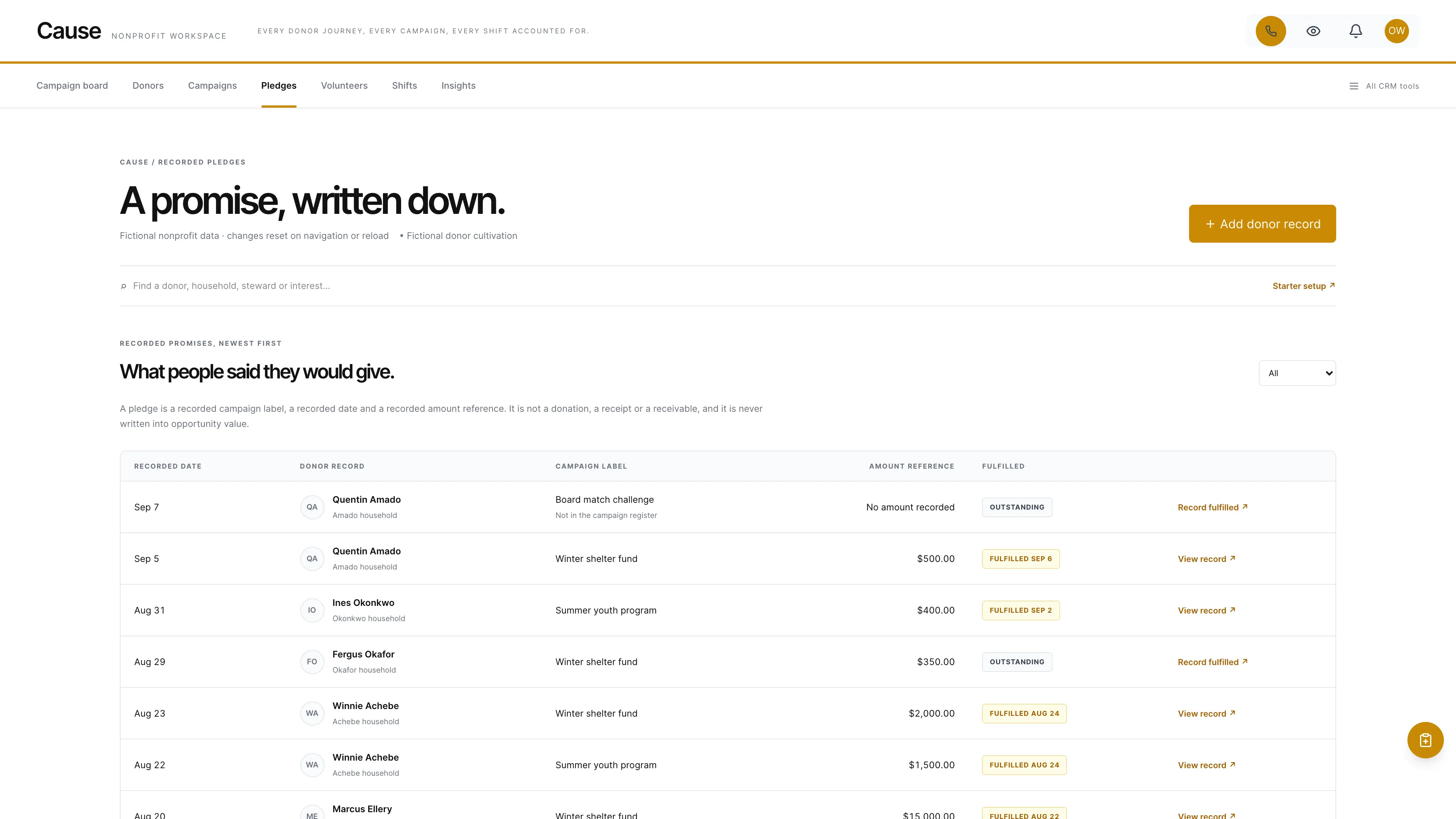Screen dimensions: 1456x819
Task: Click the phone call icon in header
Action: (x=1271, y=31)
